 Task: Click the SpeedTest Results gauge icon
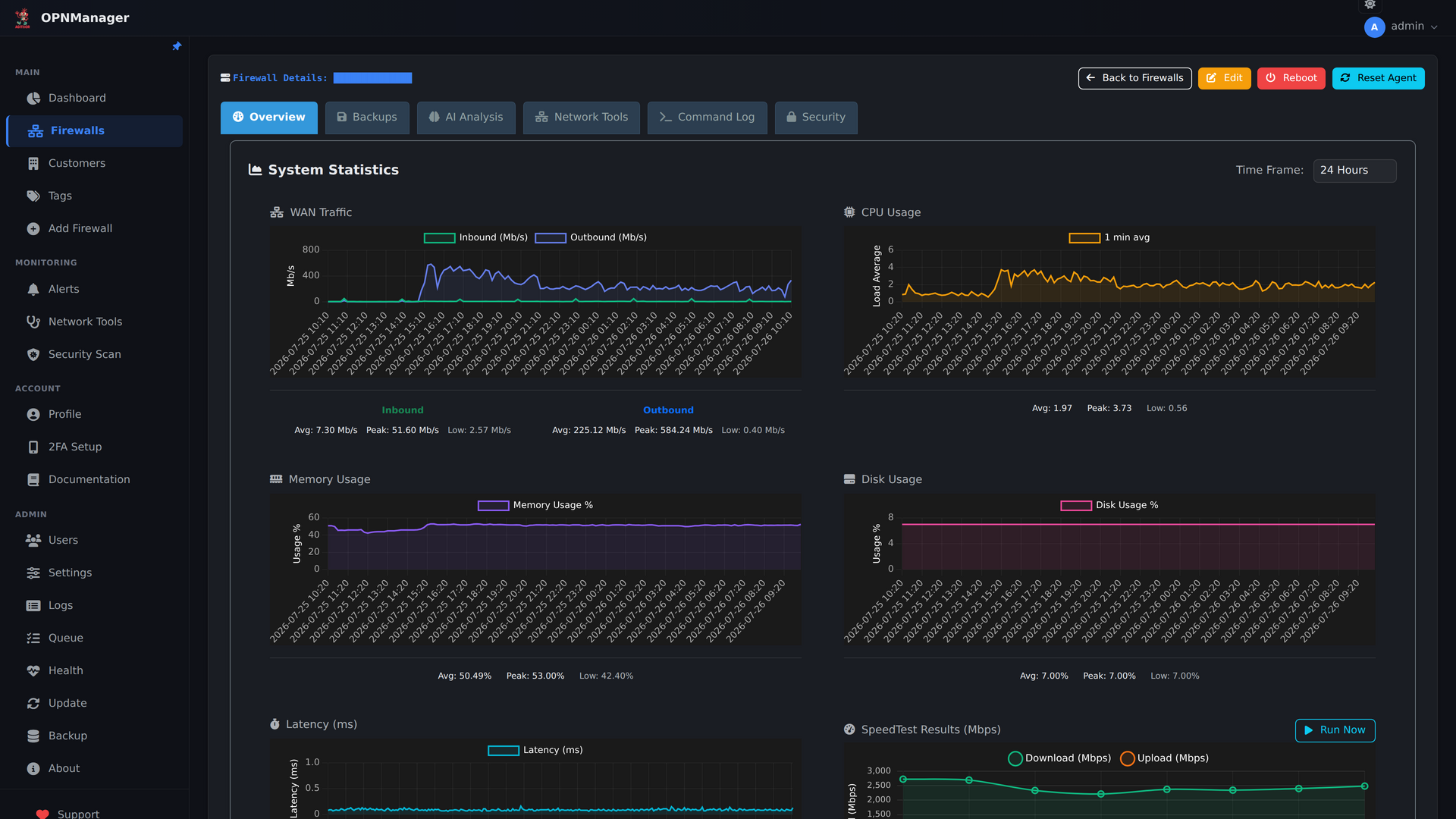coord(849,730)
